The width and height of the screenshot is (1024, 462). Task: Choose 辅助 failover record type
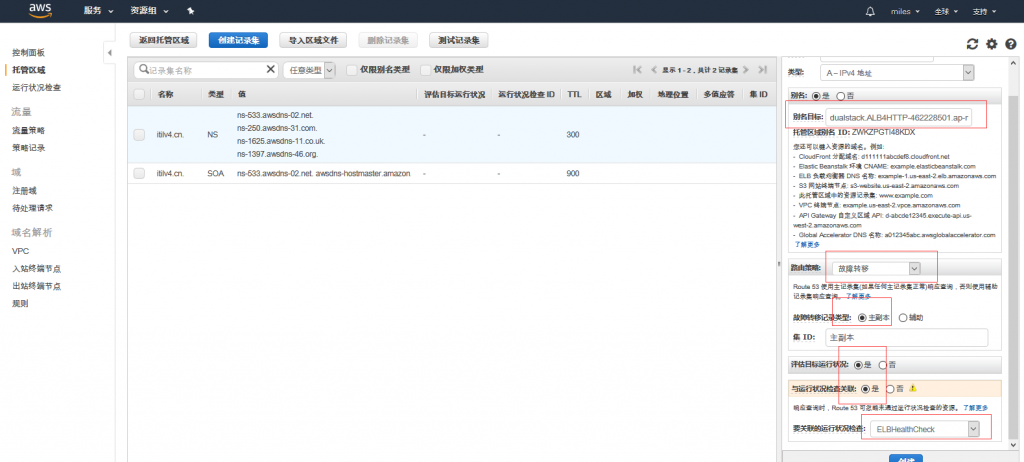click(x=903, y=318)
